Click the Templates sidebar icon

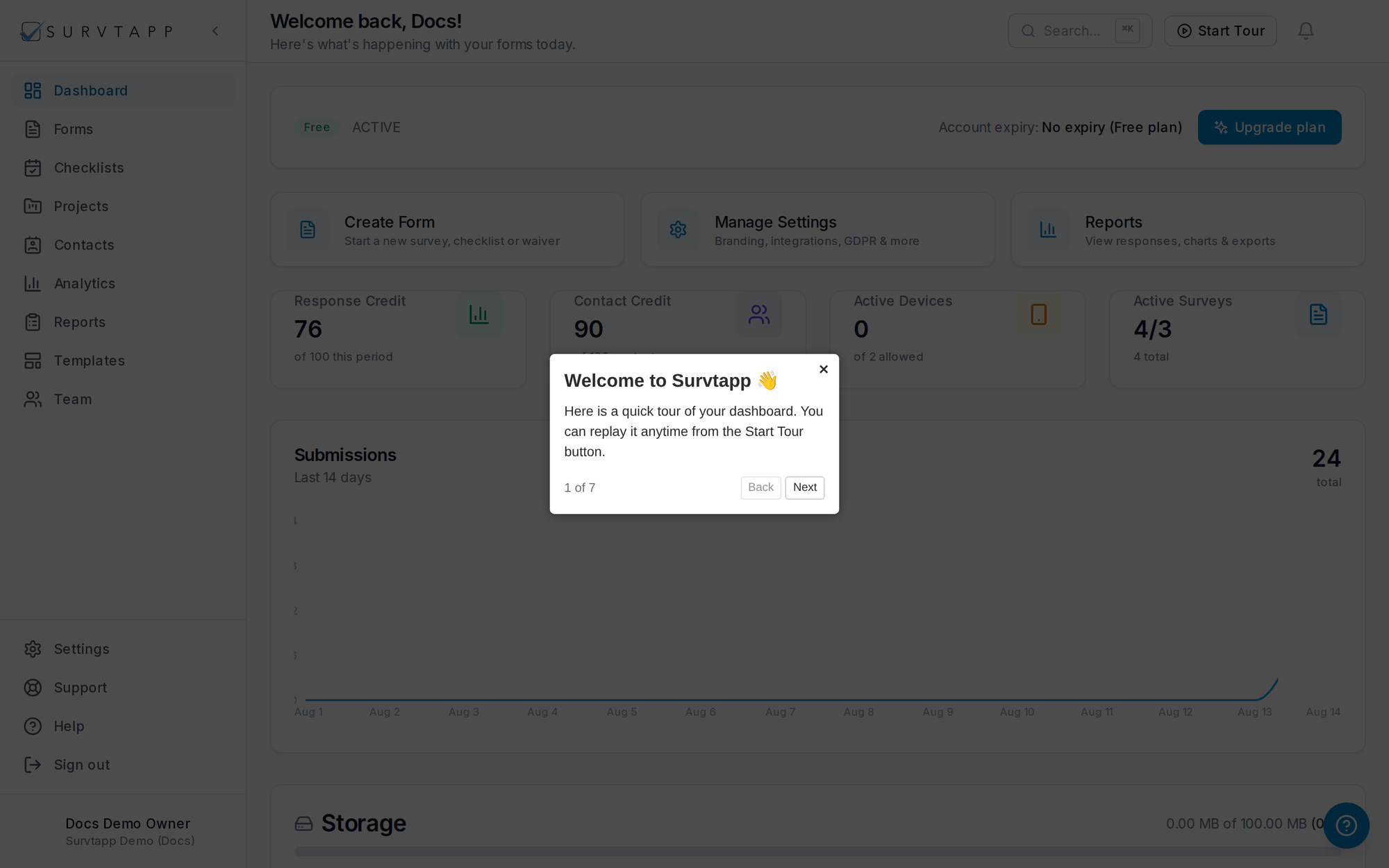33,360
